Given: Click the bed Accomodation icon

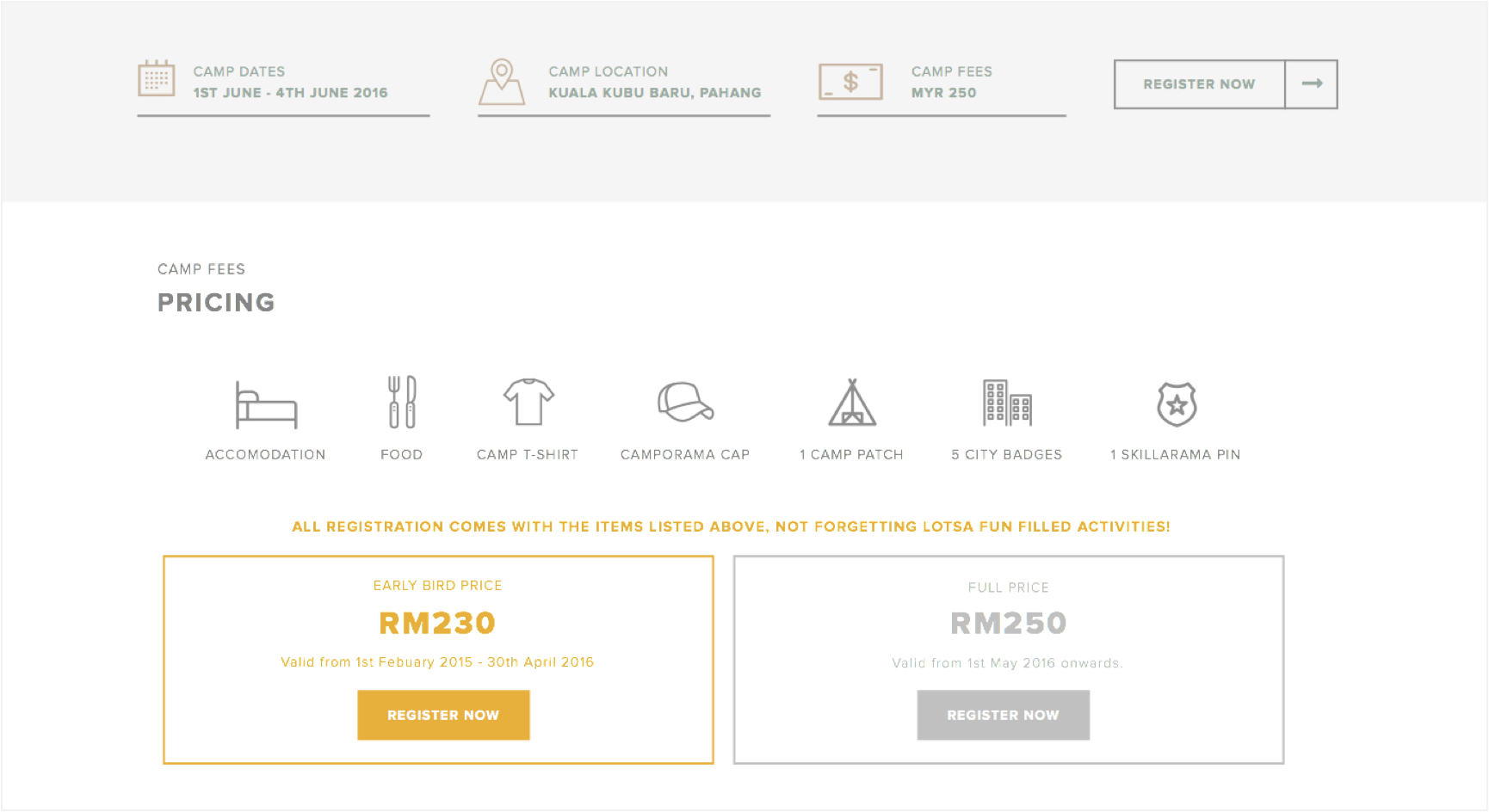Looking at the screenshot, I should [266, 404].
